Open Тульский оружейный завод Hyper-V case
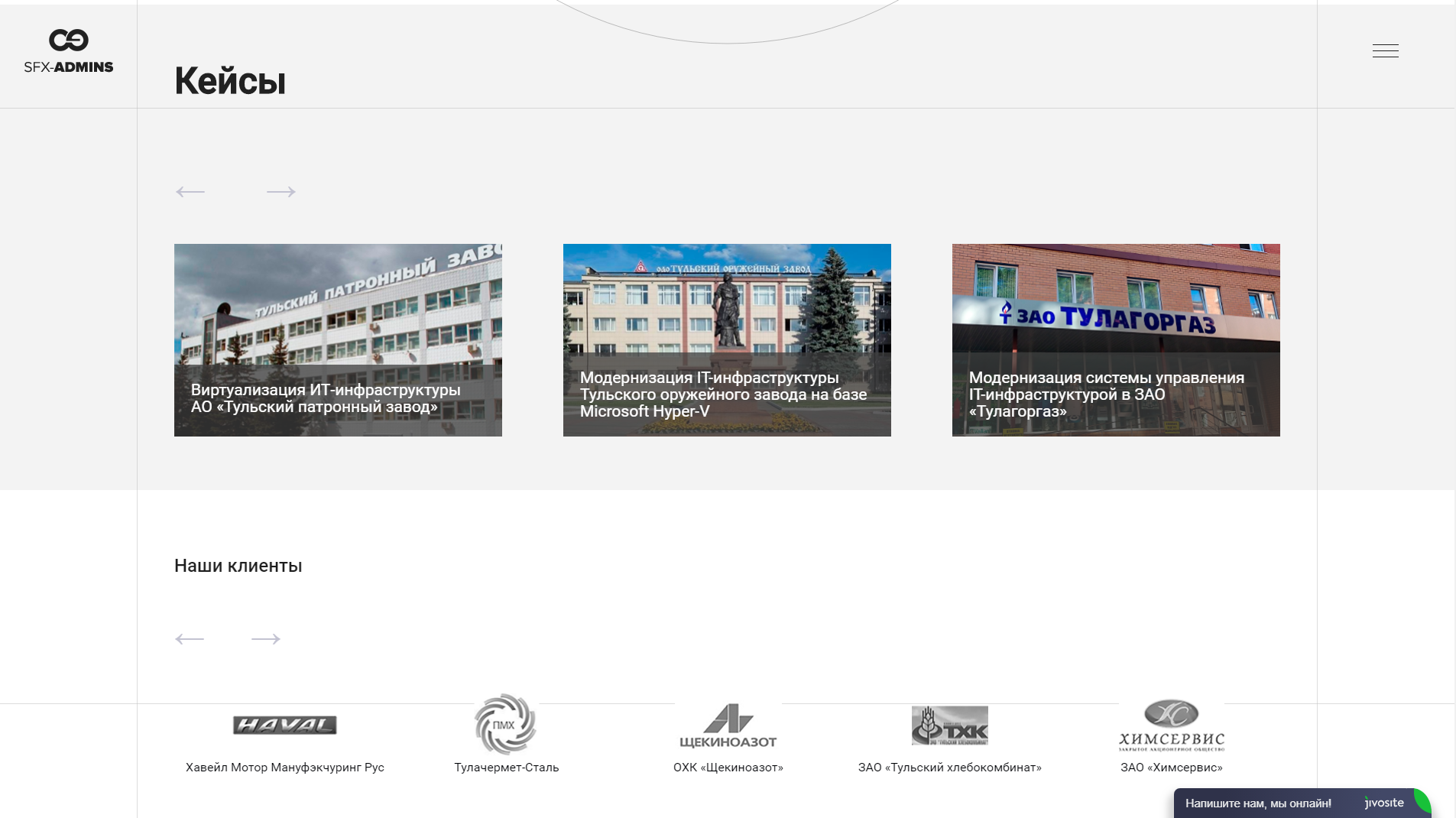1456x818 pixels. click(x=727, y=340)
